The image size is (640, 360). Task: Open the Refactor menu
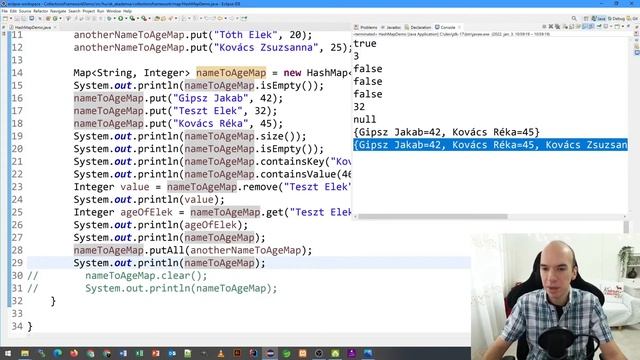coord(41,11)
